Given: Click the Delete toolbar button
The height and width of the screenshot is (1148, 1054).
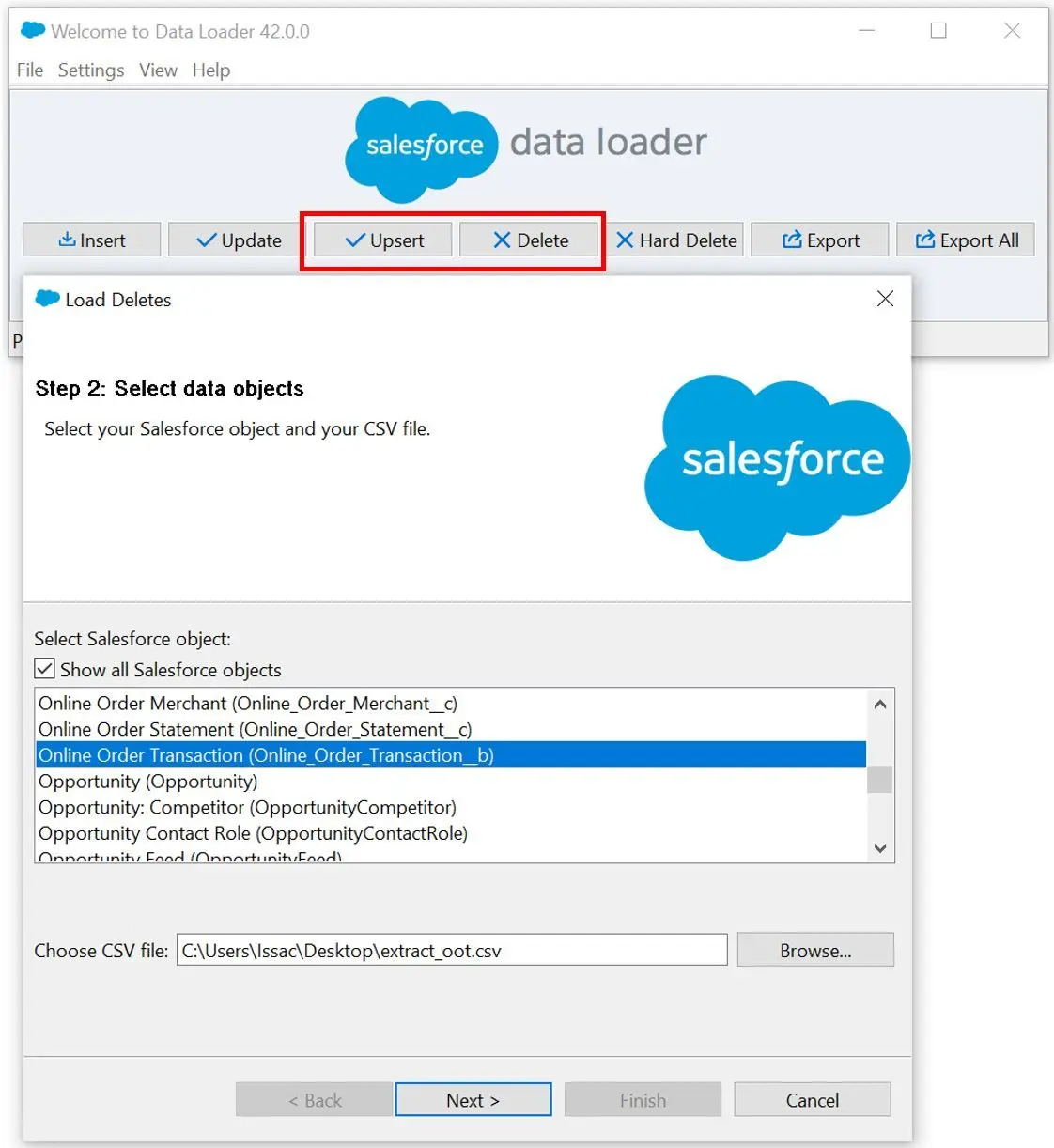Looking at the screenshot, I should tap(530, 240).
